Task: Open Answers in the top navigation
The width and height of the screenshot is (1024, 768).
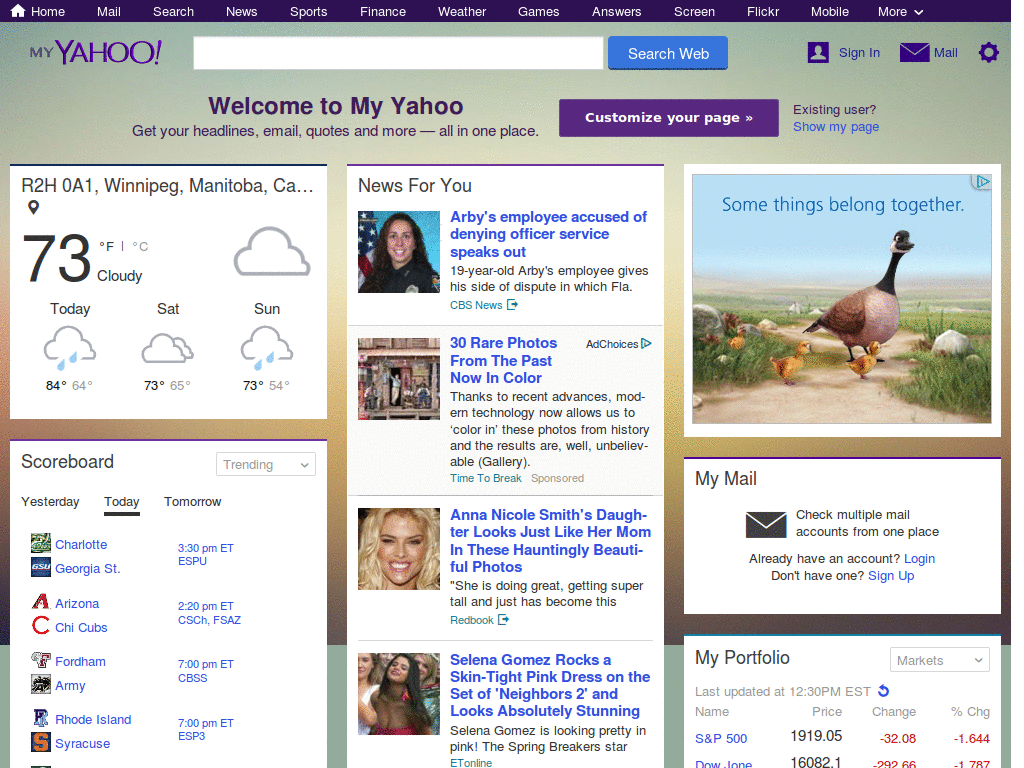Action: point(616,12)
